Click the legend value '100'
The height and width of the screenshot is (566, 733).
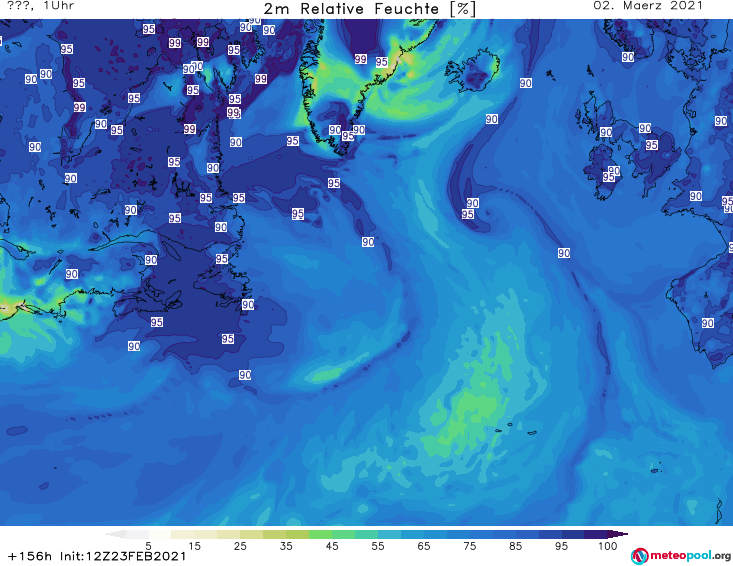(x=608, y=546)
